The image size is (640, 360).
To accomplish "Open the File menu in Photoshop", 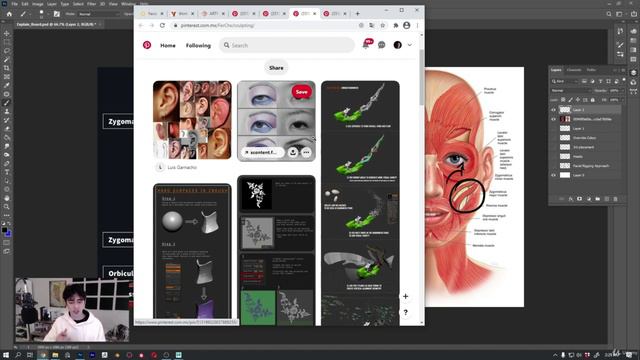I will pyautogui.click(x=14, y=4).
